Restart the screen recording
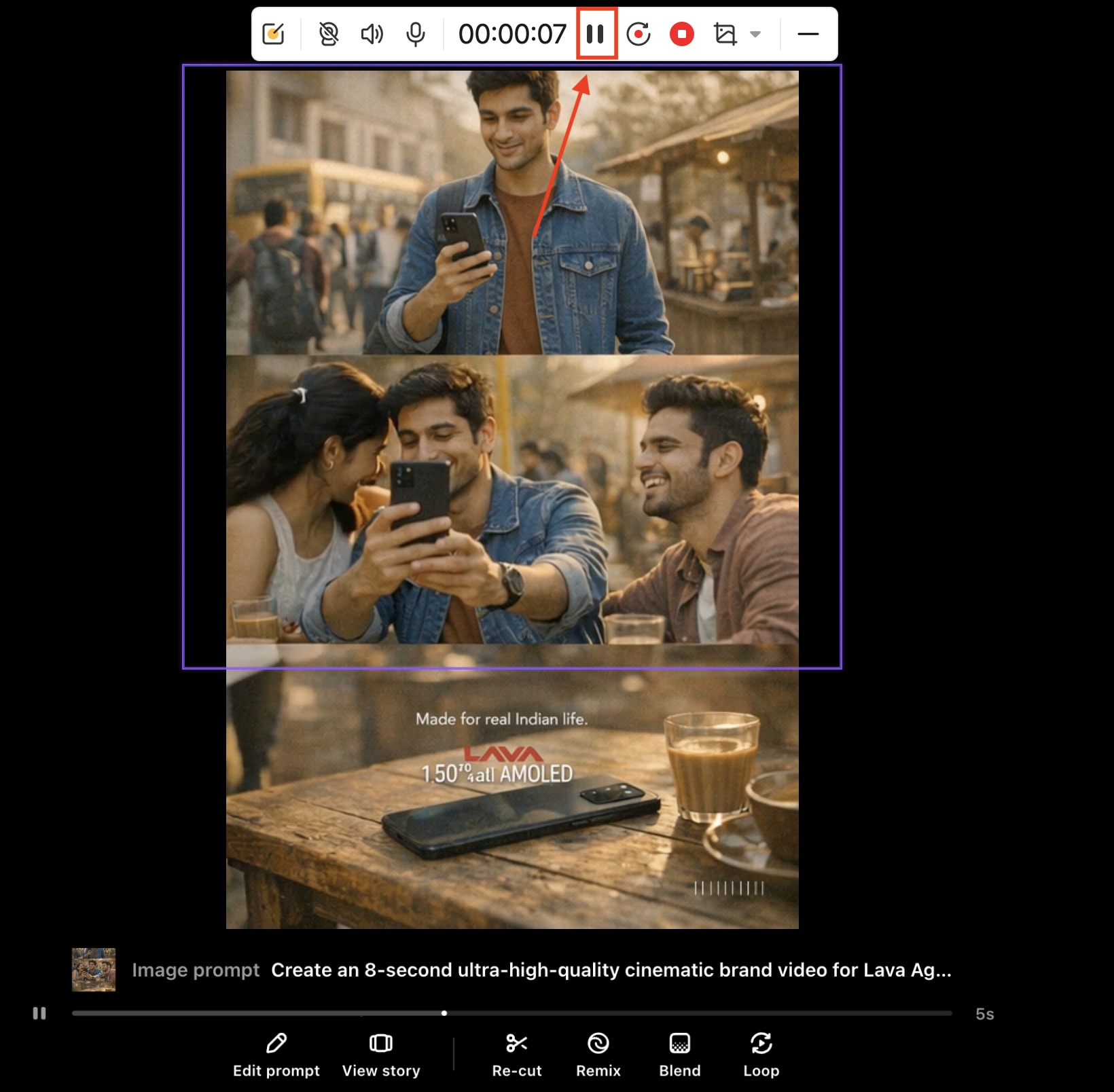This screenshot has height=1092, width=1114. click(639, 34)
